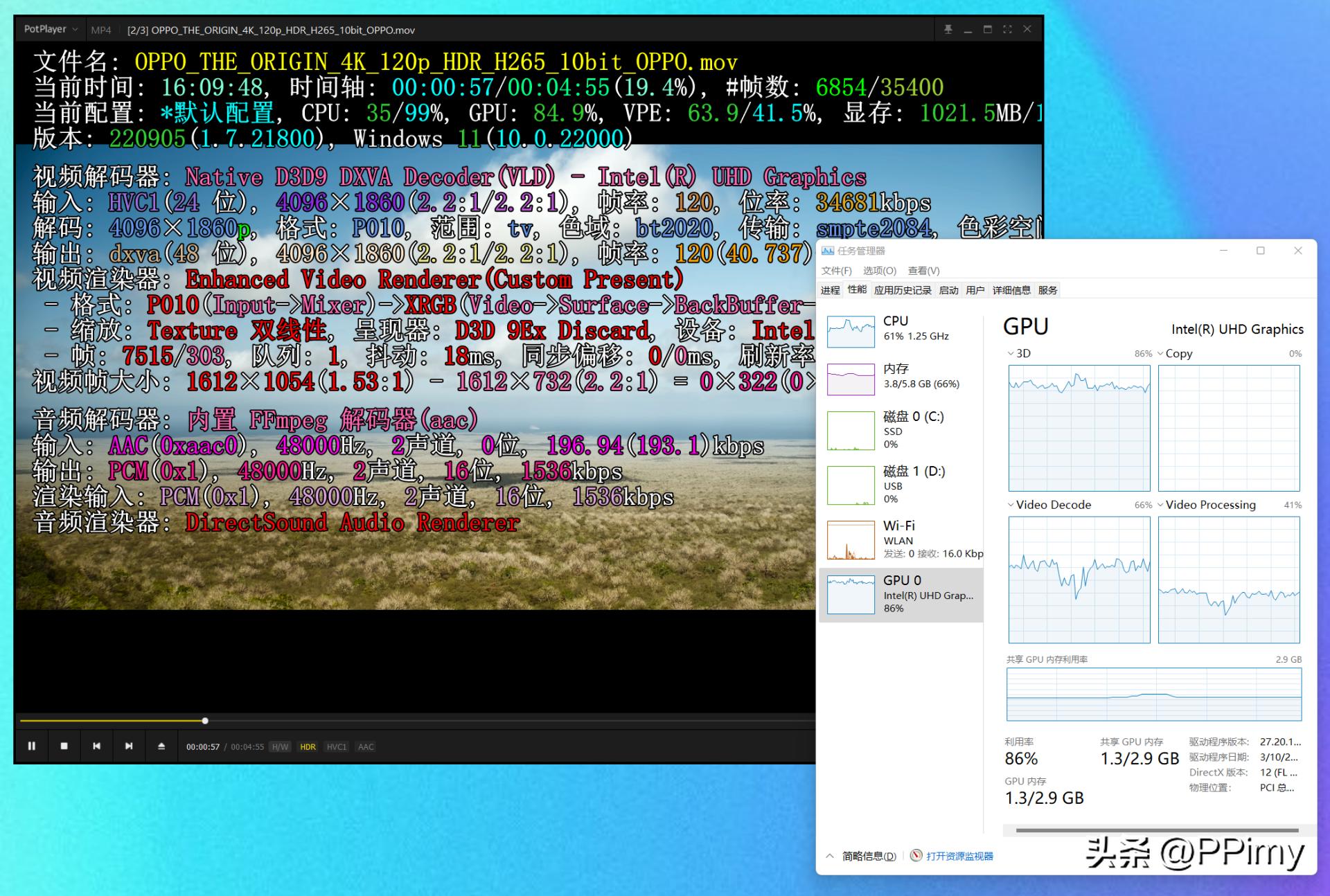Pin PotPlayer window on top
This screenshot has height=896, width=1330.
(x=948, y=29)
